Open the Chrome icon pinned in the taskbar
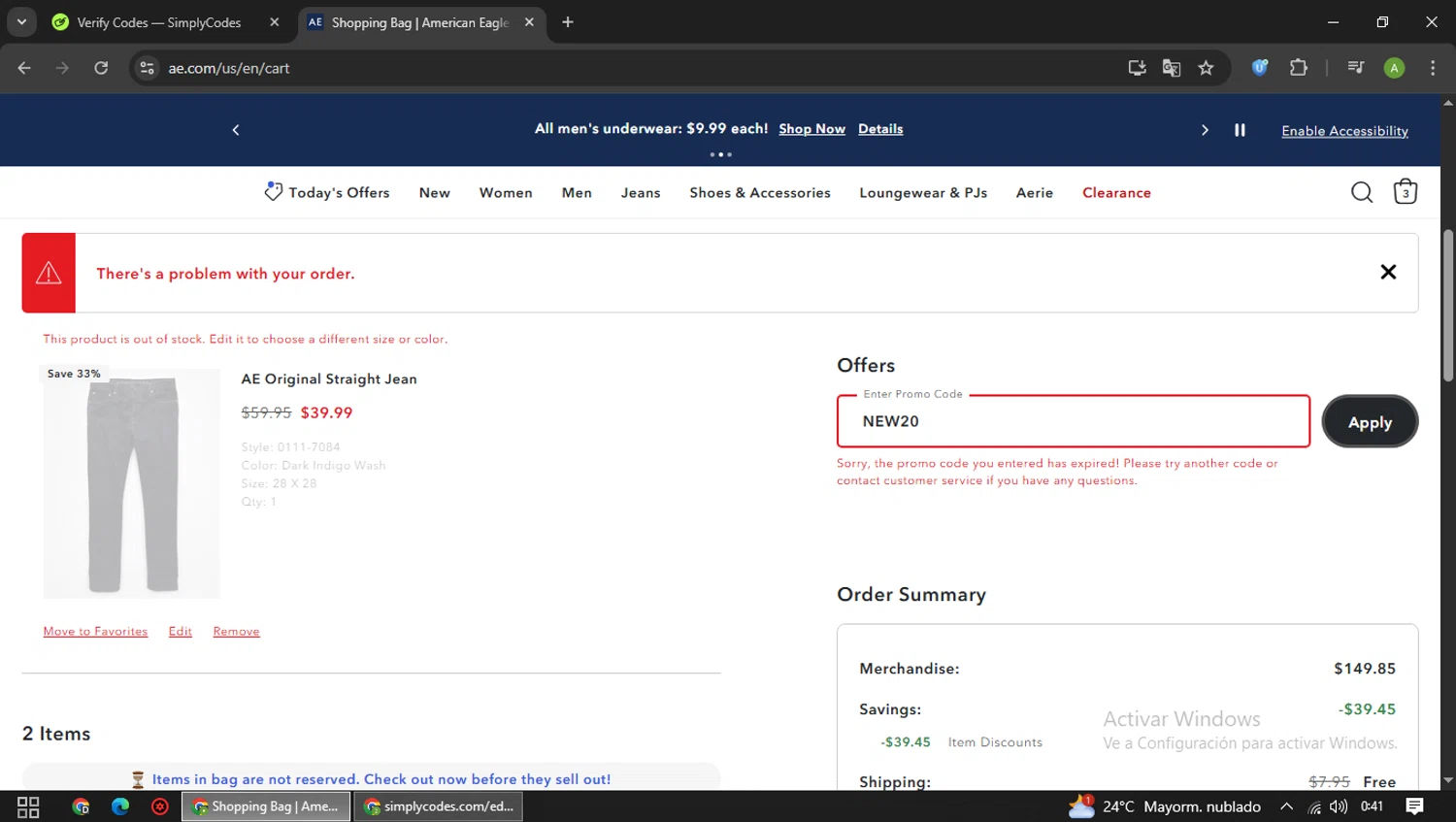The width and height of the screenshot is (1456, 822). 81,806
